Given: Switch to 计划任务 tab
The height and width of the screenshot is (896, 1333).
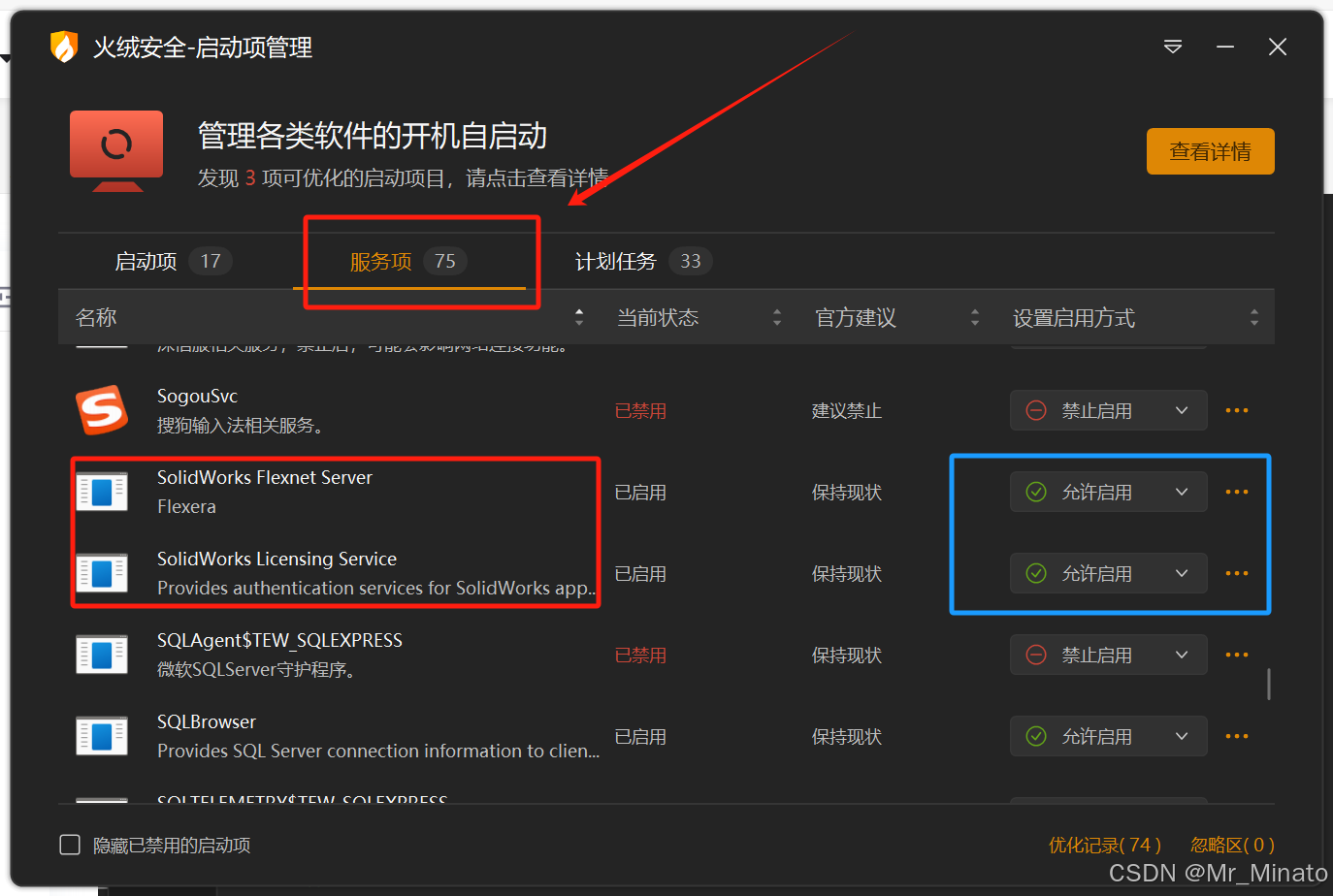Looking at the screenshot, I should 643,261.
